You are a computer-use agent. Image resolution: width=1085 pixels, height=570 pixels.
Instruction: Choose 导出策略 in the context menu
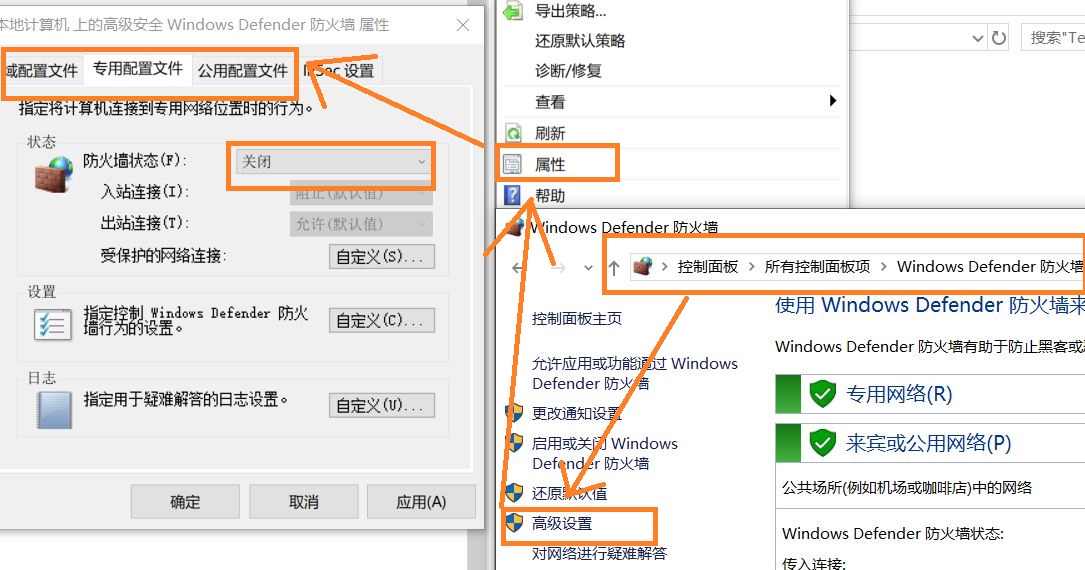pyautogui.click(x=570, y=10)
